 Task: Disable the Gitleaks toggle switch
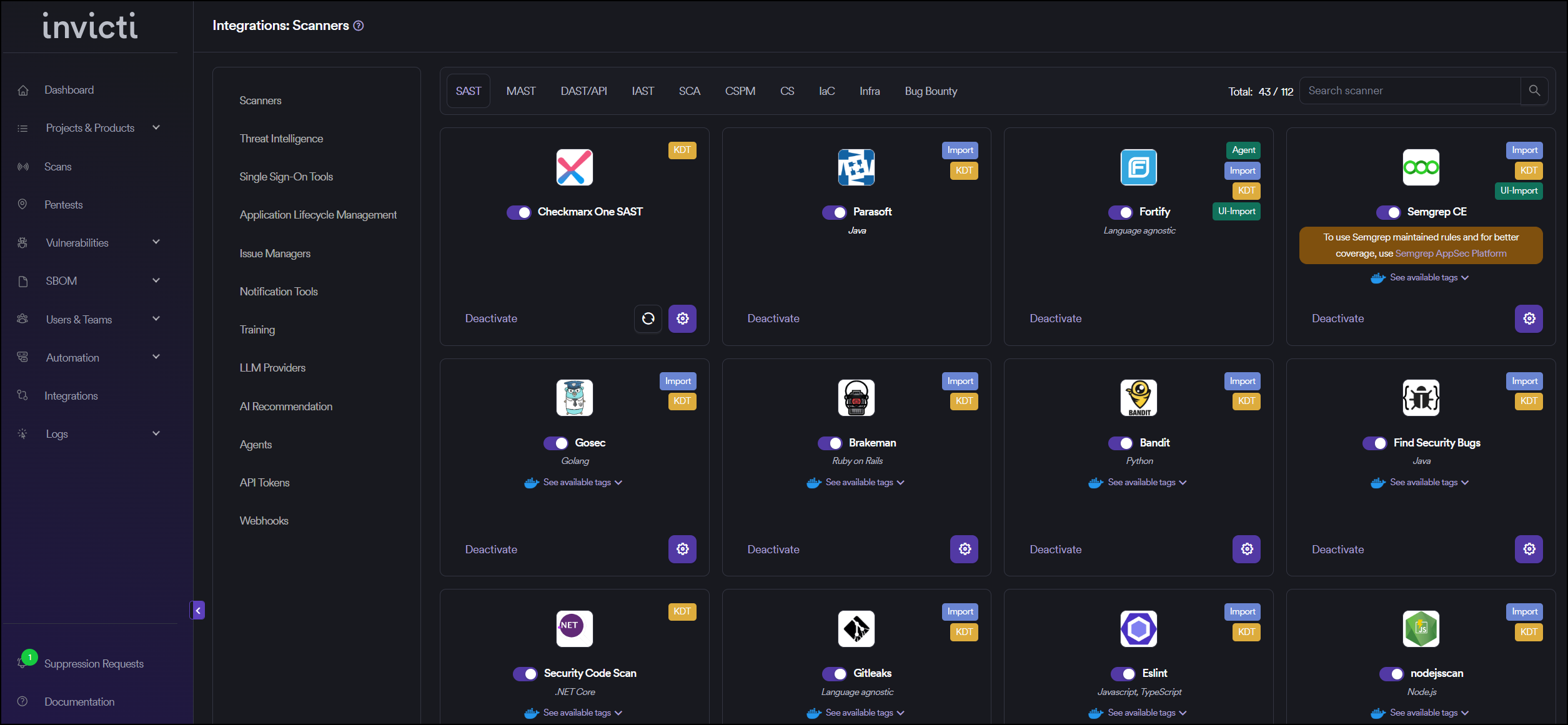coord(834,674)
